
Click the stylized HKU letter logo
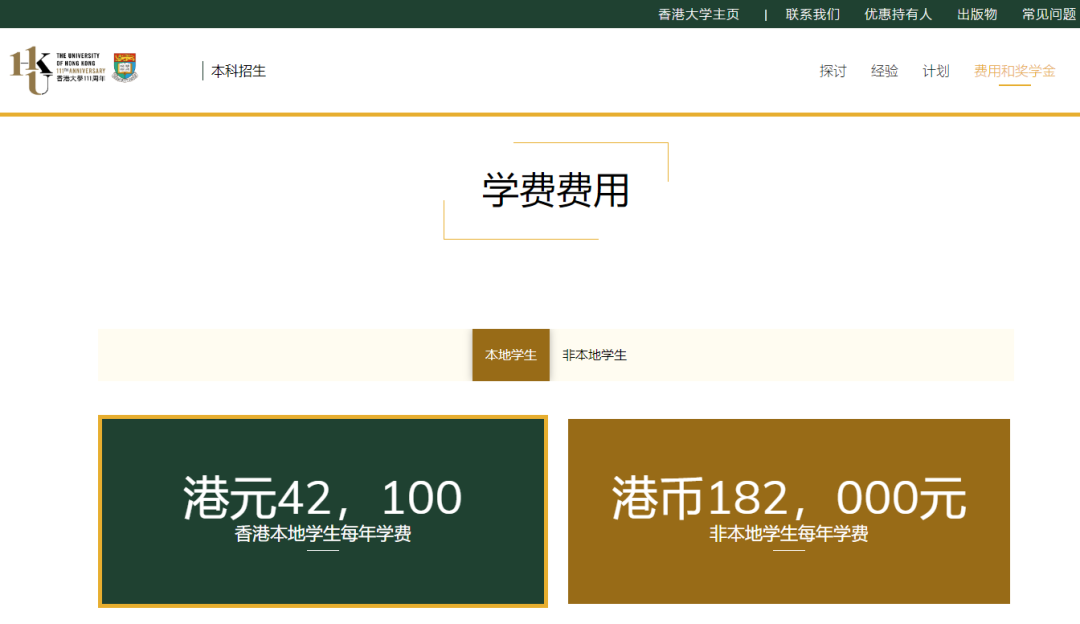click(x=30, y=65)
